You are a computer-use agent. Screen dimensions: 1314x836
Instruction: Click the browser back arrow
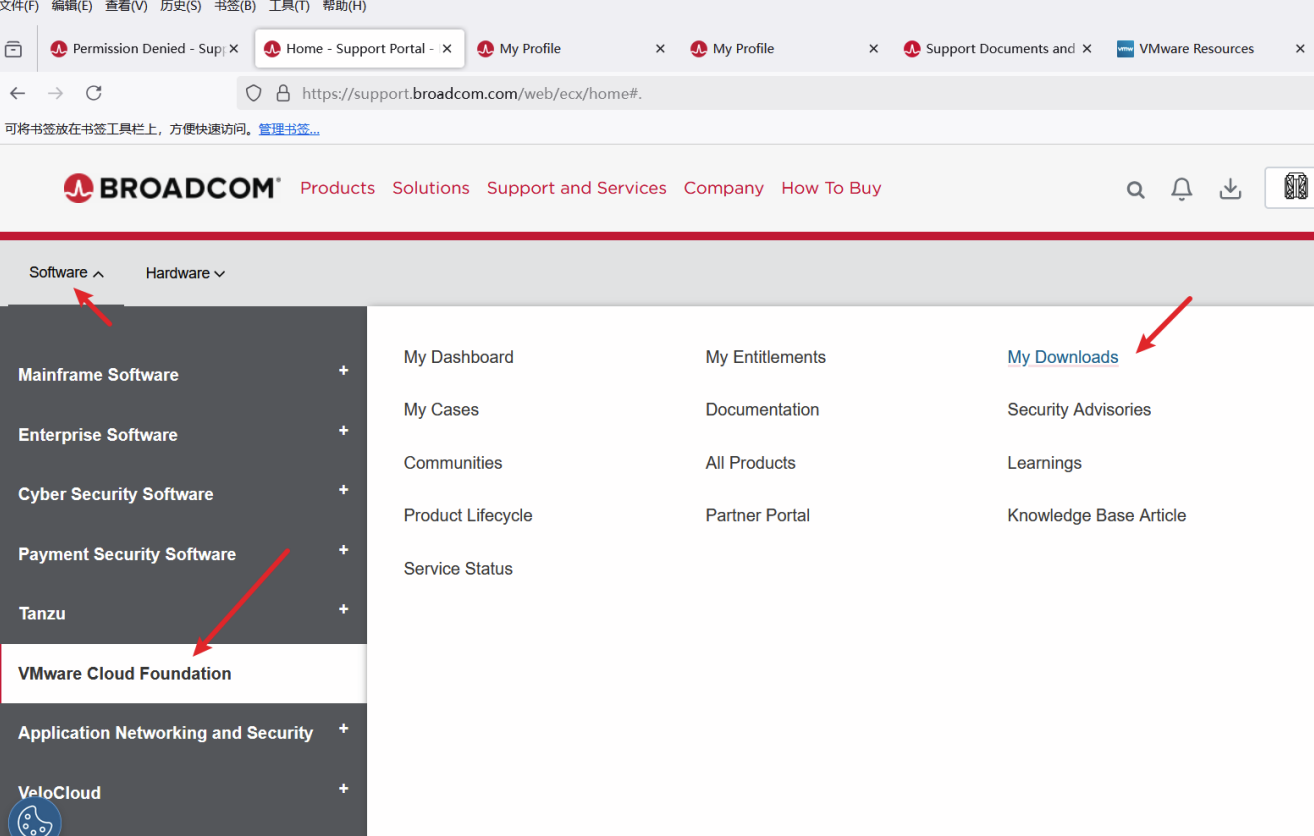(x=18, y=93)
